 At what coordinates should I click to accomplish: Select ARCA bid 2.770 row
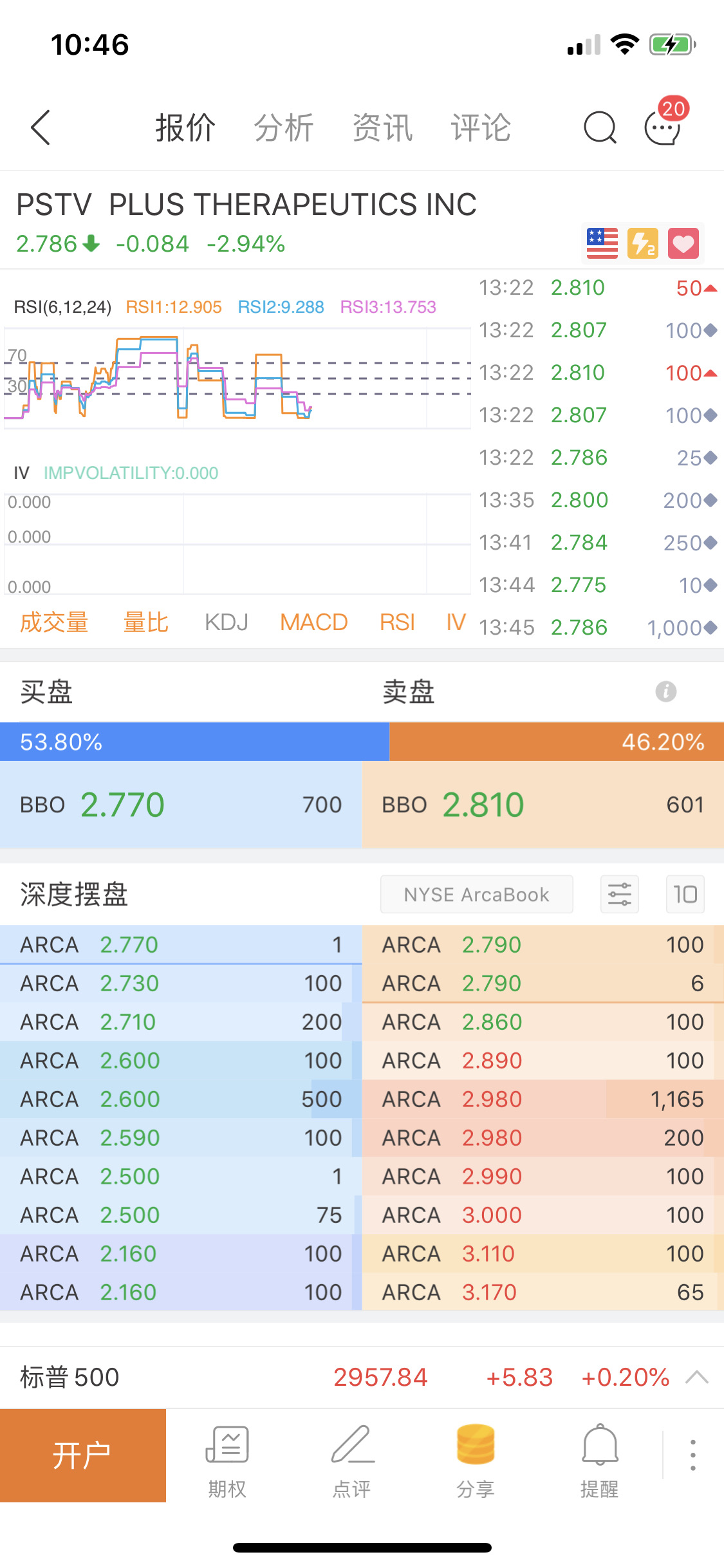coord(181,944)
